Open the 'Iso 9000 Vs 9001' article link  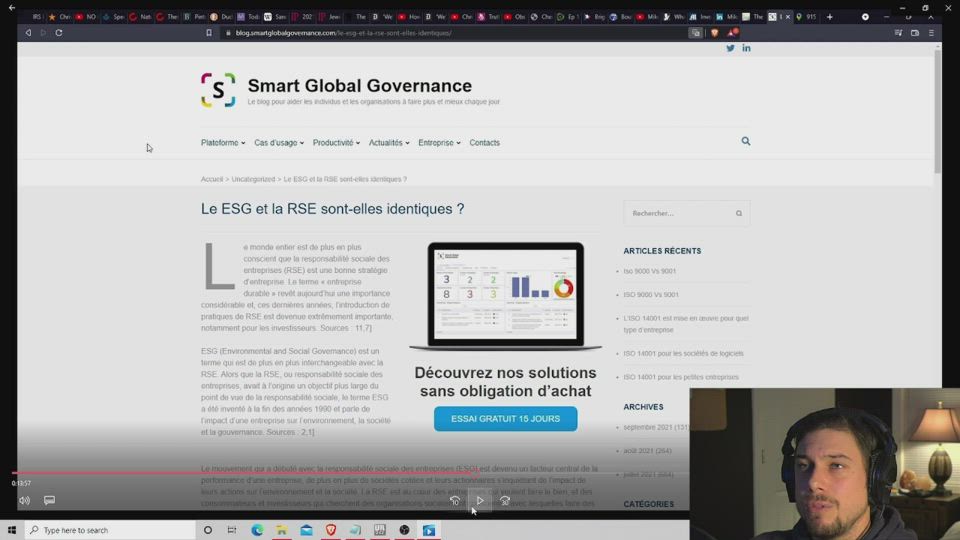point(650,271)
